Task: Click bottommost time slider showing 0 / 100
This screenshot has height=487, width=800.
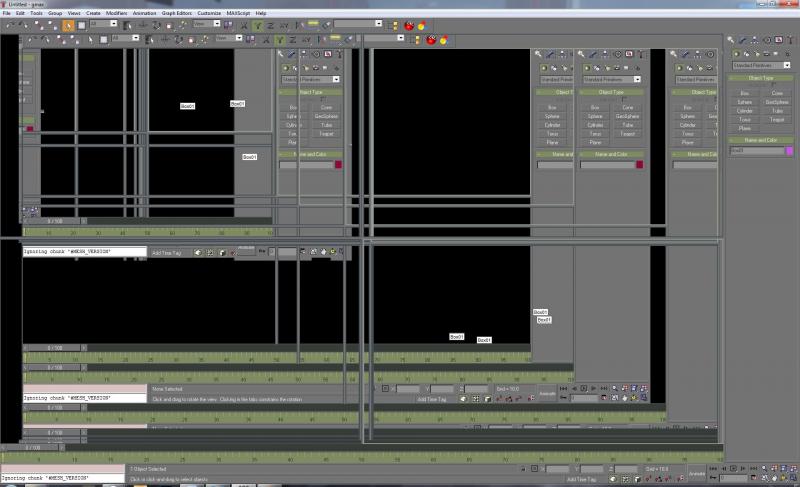Action: 33,448
